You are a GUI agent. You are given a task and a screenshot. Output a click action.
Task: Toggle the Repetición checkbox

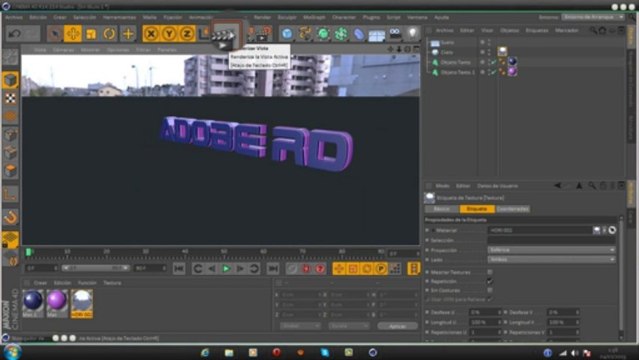[490, 281]
